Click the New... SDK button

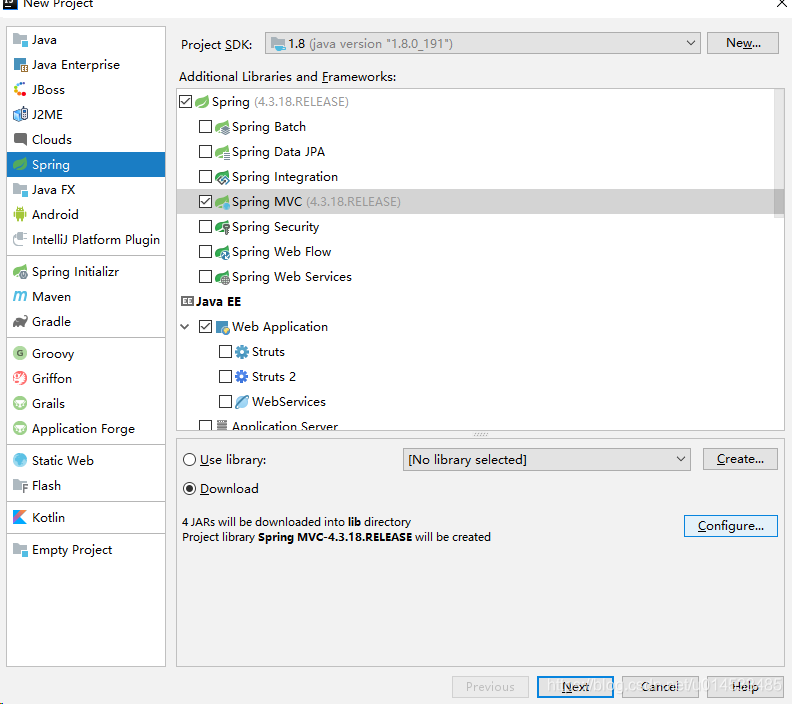pyautogui.click(x=742, y=43)
